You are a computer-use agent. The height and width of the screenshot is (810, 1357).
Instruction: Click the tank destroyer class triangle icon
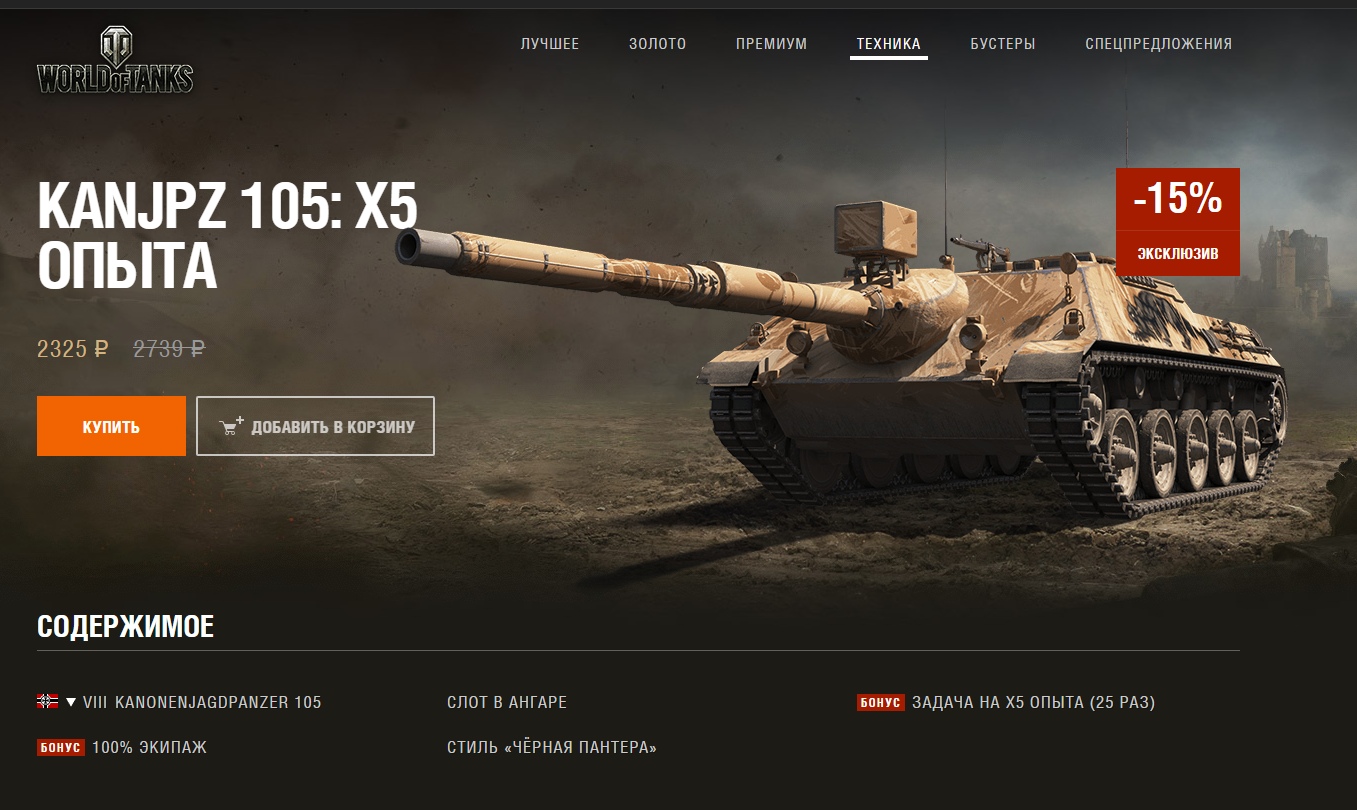coord(71,702)
